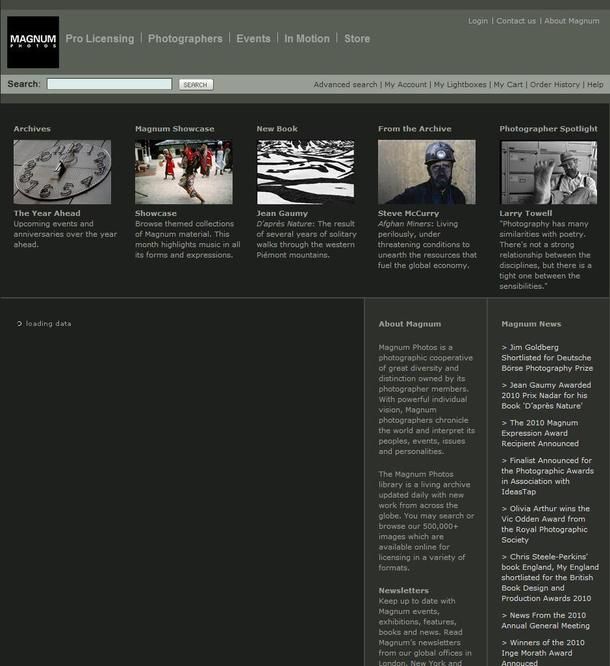
Task: Open the Larry Towell spotlight link
Action: (x=526, y=213)
